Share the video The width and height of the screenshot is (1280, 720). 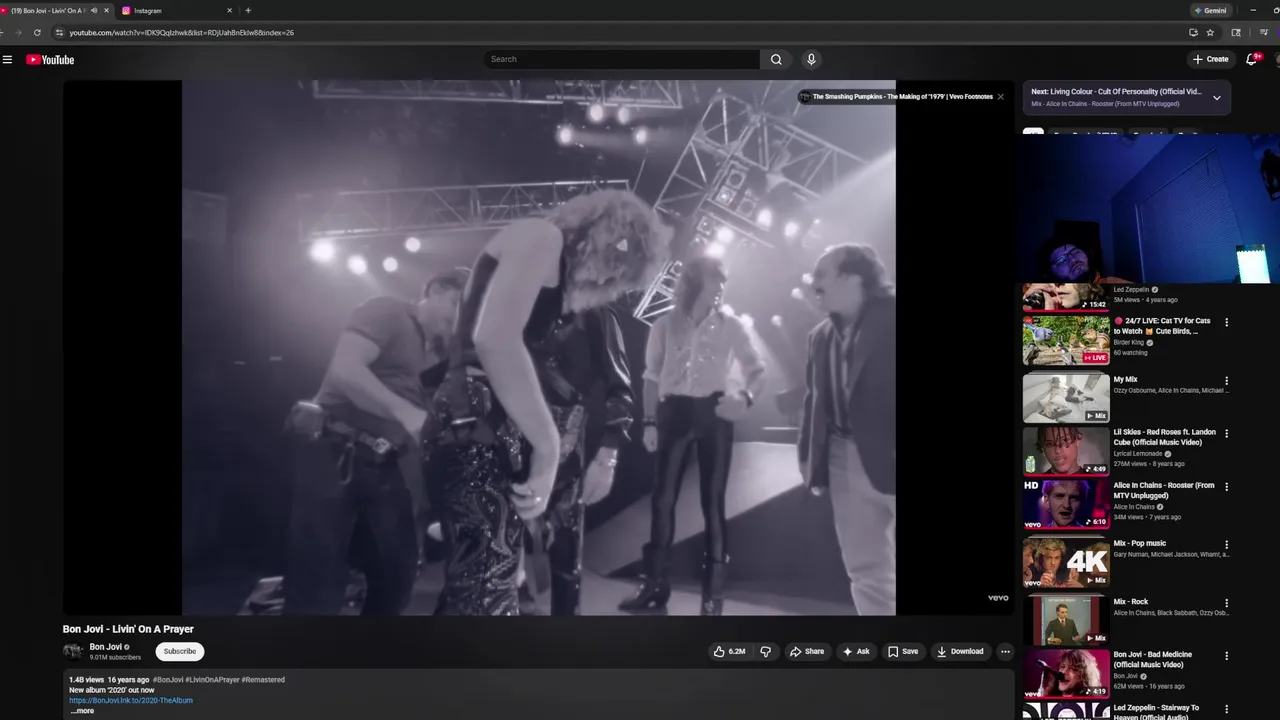(807, 651)
